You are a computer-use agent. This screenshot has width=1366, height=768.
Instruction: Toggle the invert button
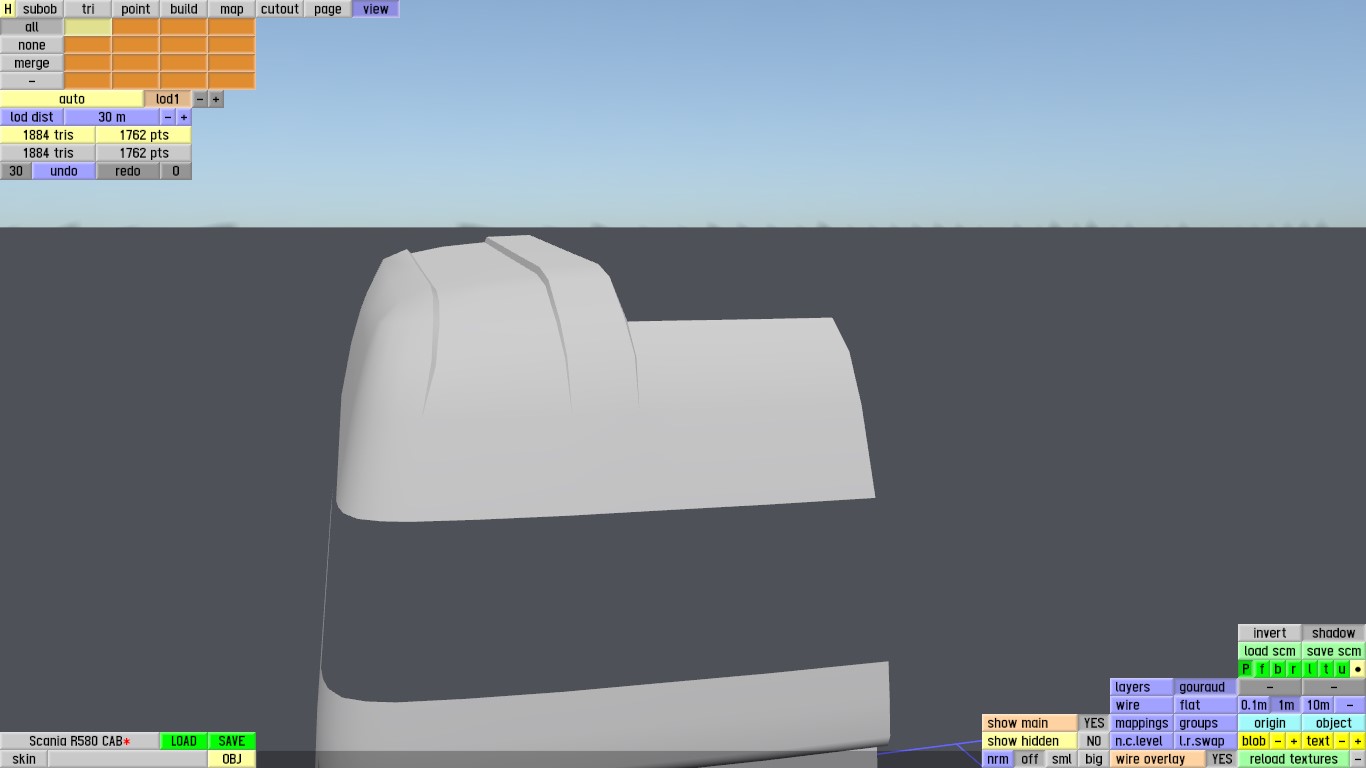pyautogui.click(x=1270, y=633)
